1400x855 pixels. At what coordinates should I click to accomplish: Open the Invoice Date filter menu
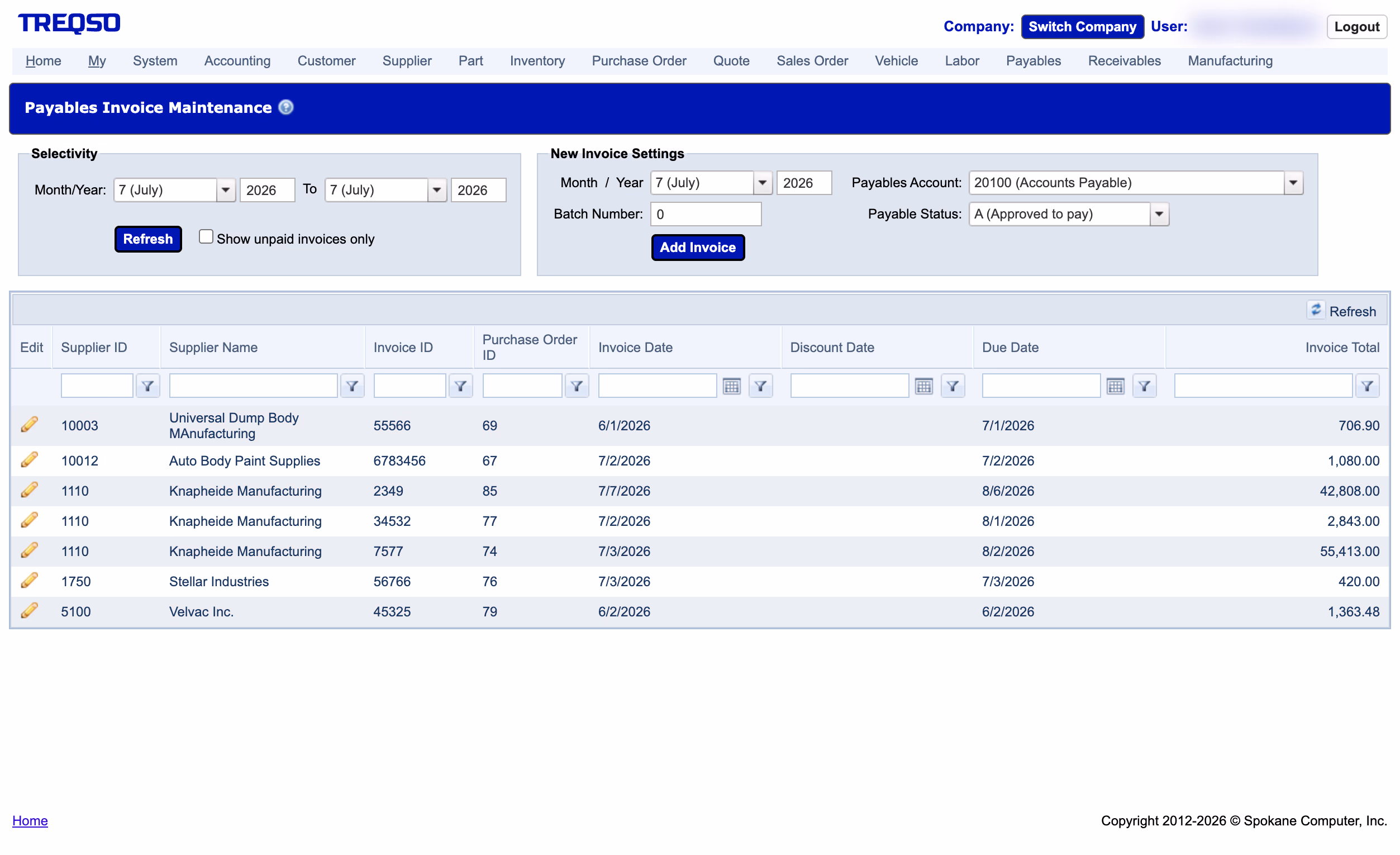pos(761,386)
